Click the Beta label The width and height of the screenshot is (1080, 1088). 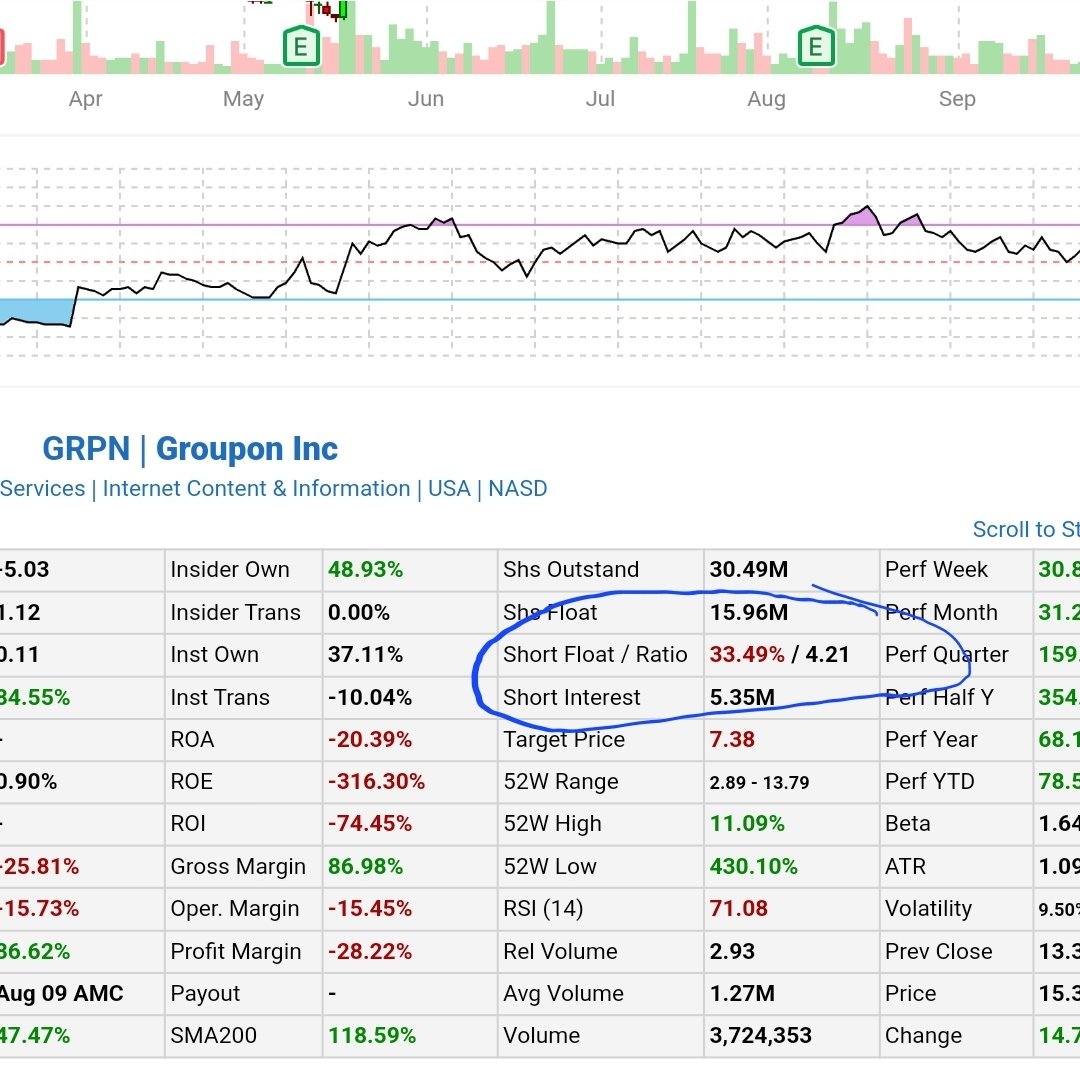coord(908,824)
